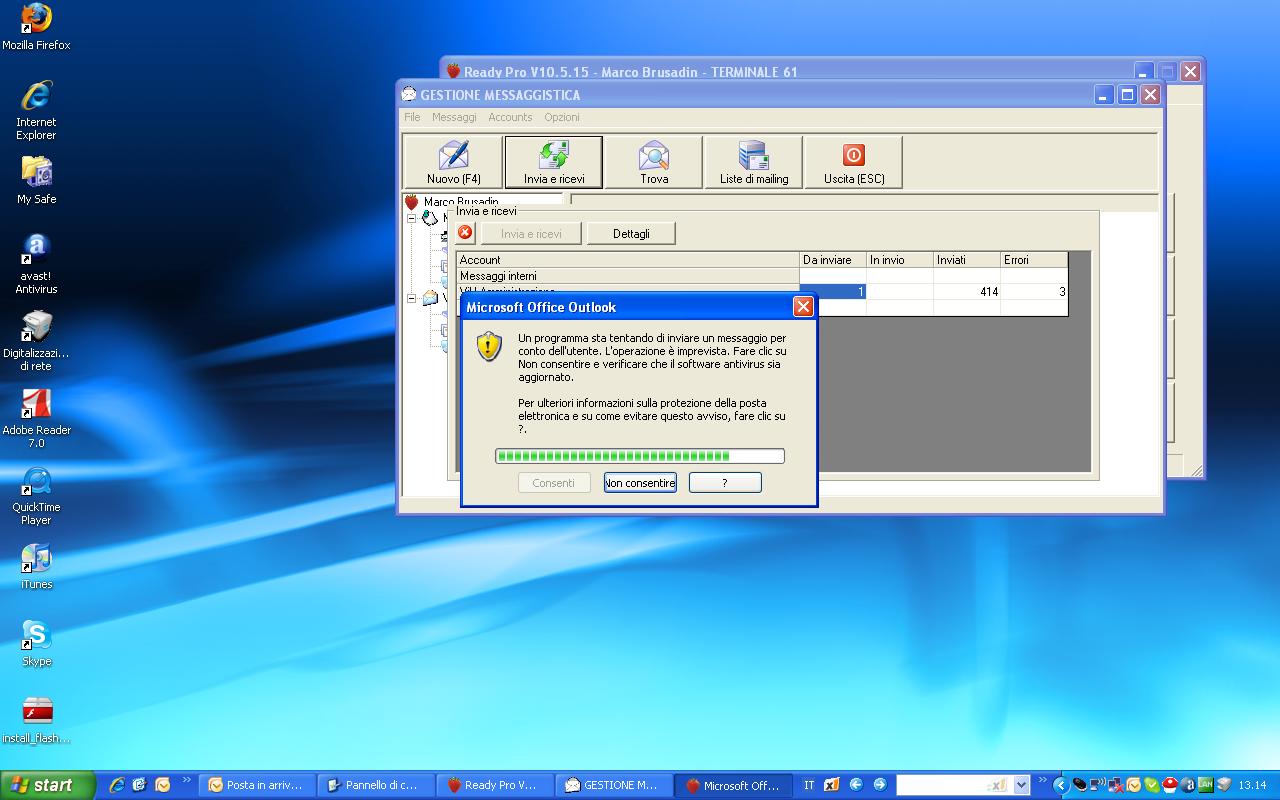The image size is (1280, 800).
Task: Select iTunes desktop shortcut
Action: 36,566
